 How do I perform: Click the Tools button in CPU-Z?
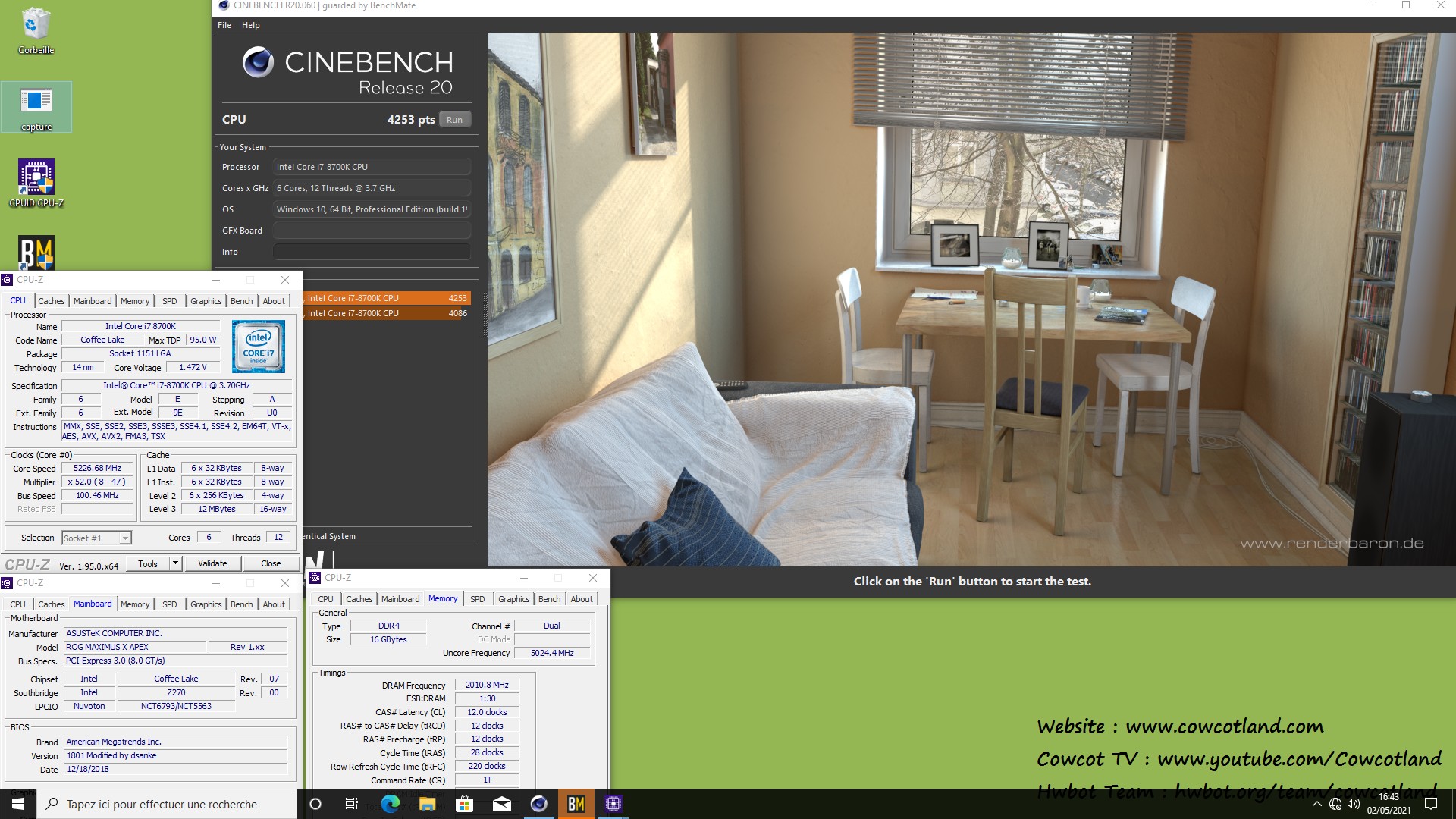[x=148, y=563]
